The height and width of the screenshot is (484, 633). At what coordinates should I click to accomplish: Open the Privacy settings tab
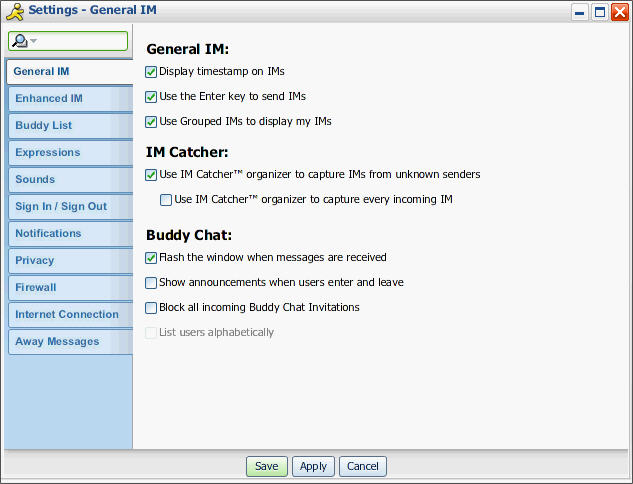pos(68,261)
